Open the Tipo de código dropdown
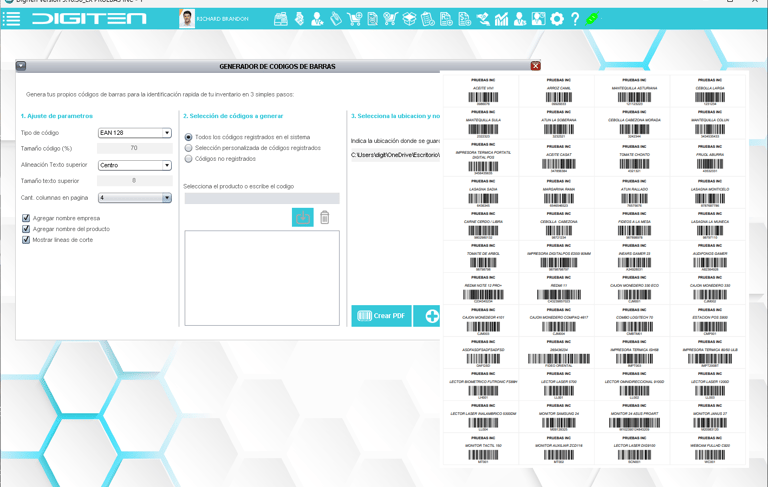The height and width of the screenshot is (487, 768). click(135, 133)
